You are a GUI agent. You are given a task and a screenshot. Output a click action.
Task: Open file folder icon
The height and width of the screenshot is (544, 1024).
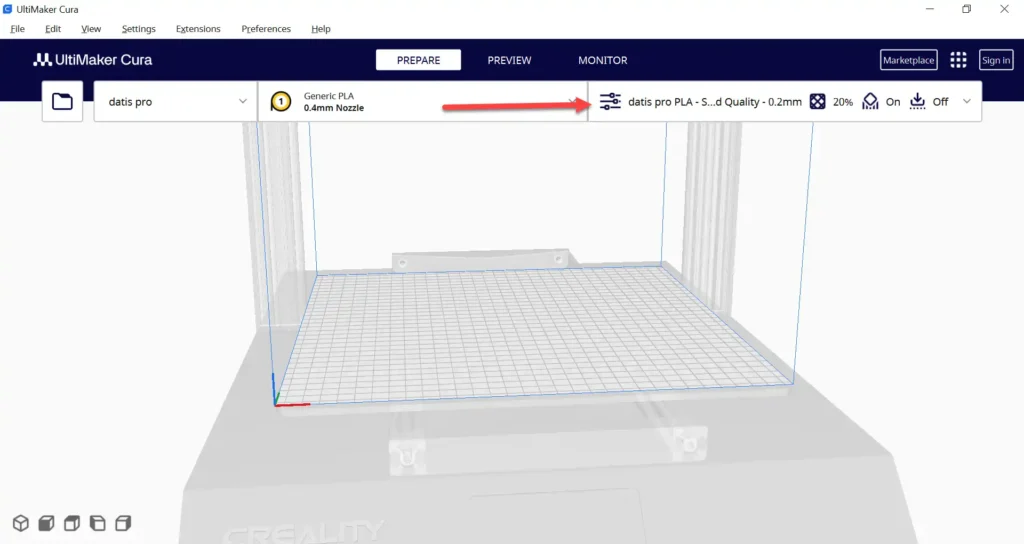(63, 101)
